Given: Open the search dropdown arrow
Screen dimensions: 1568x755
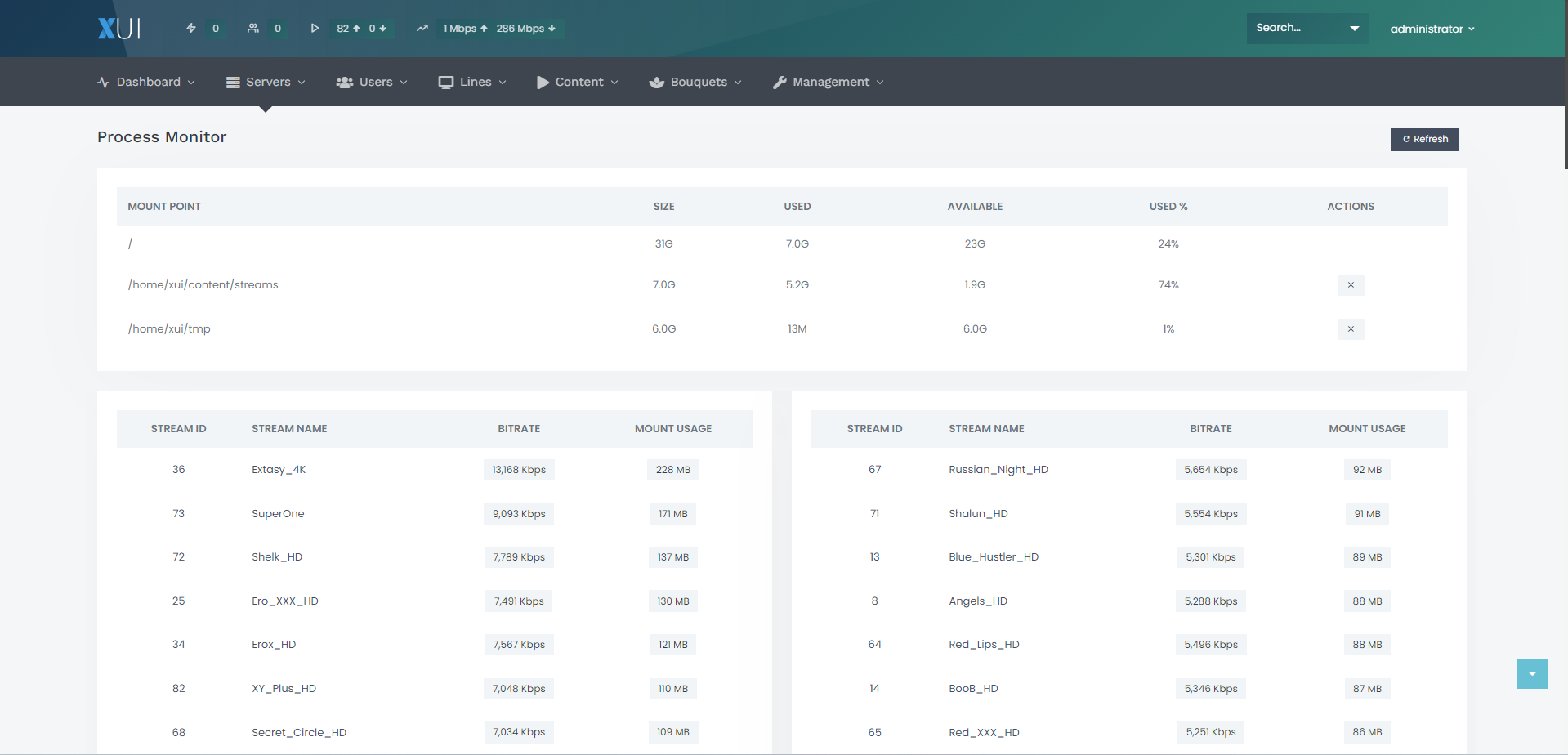Looking at the screenshot, I should coord(1354,29).
